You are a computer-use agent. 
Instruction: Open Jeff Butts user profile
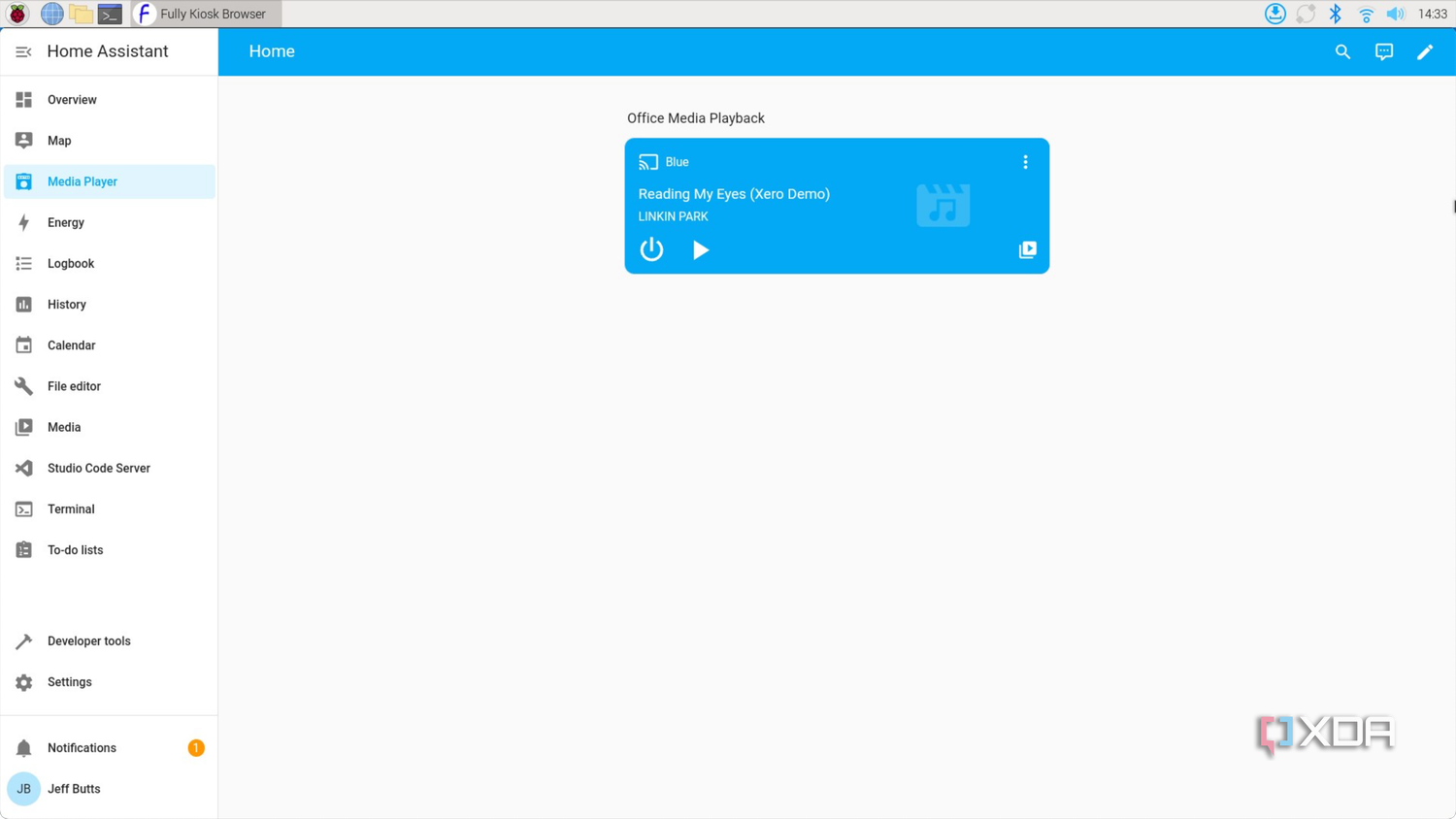coord(110,789)
